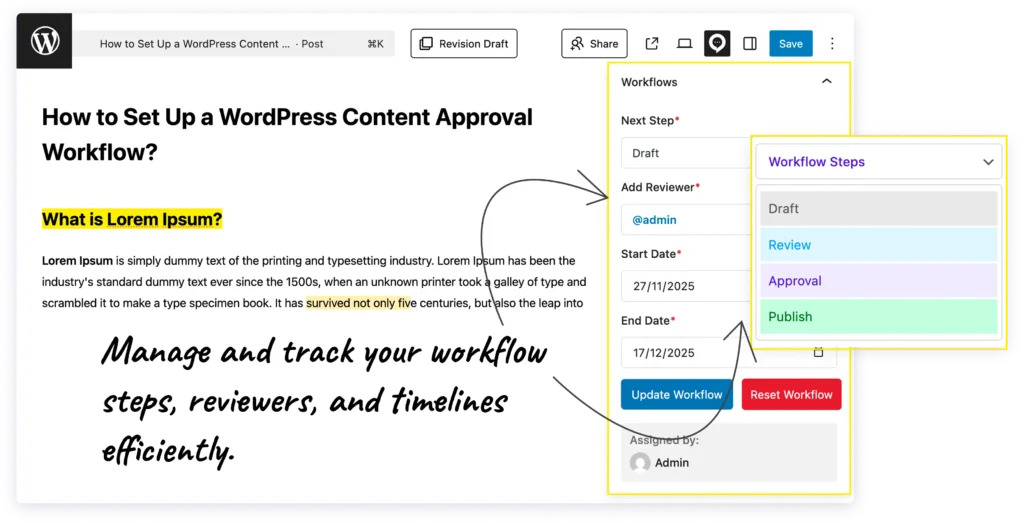Select the Draft step in the list
Screen dimensions: 1024x523
(x=878, y=209)
